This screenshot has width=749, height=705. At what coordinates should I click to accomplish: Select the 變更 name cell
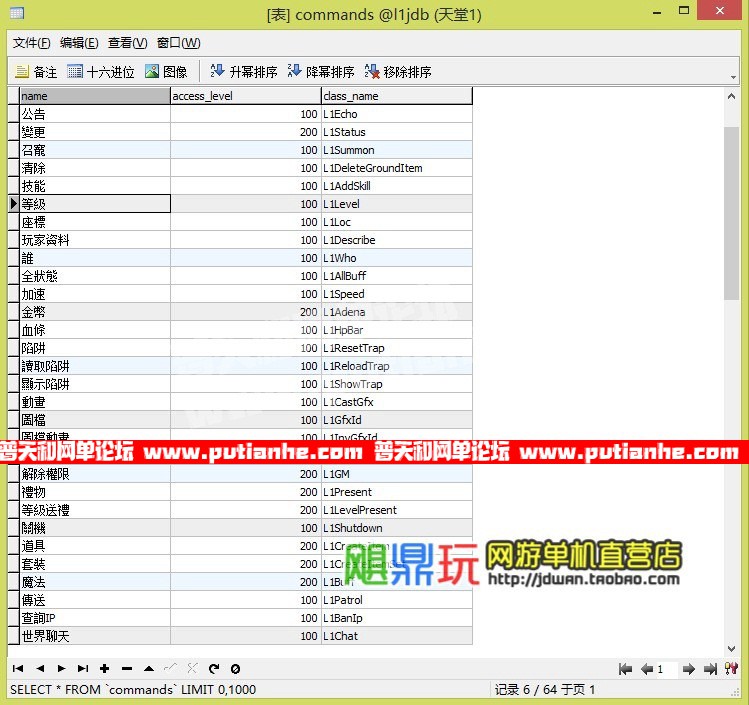point(95,132)
